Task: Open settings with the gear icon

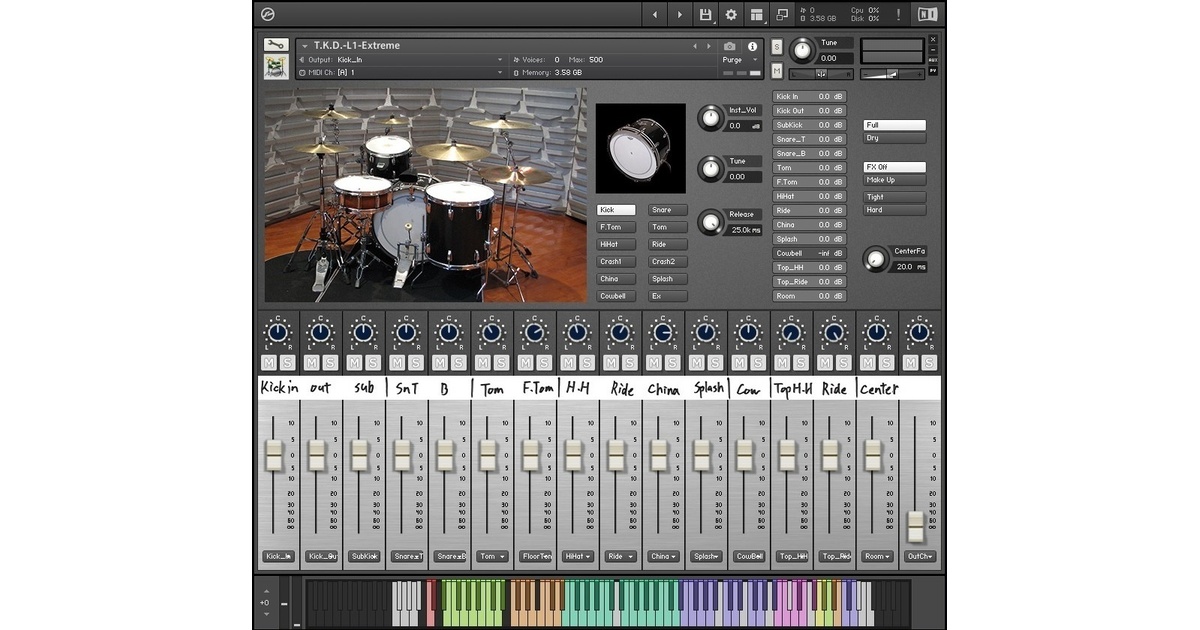Action: pyautogui.click(x=731, y=15)
